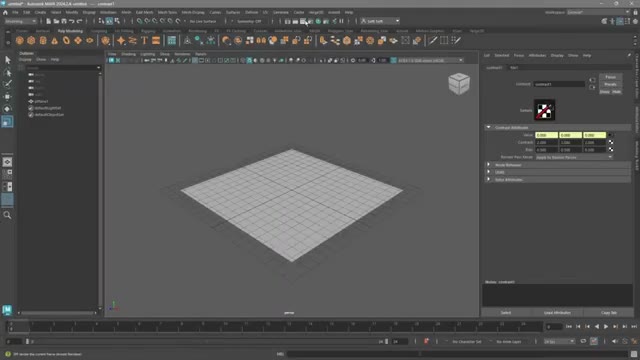Click Select button below Attribute Editor

[x=506, y=313]
